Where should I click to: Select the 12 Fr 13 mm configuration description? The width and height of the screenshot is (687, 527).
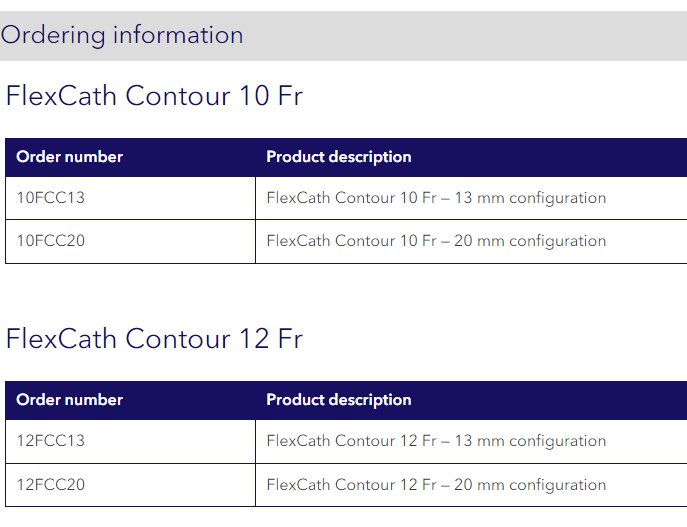436,441
